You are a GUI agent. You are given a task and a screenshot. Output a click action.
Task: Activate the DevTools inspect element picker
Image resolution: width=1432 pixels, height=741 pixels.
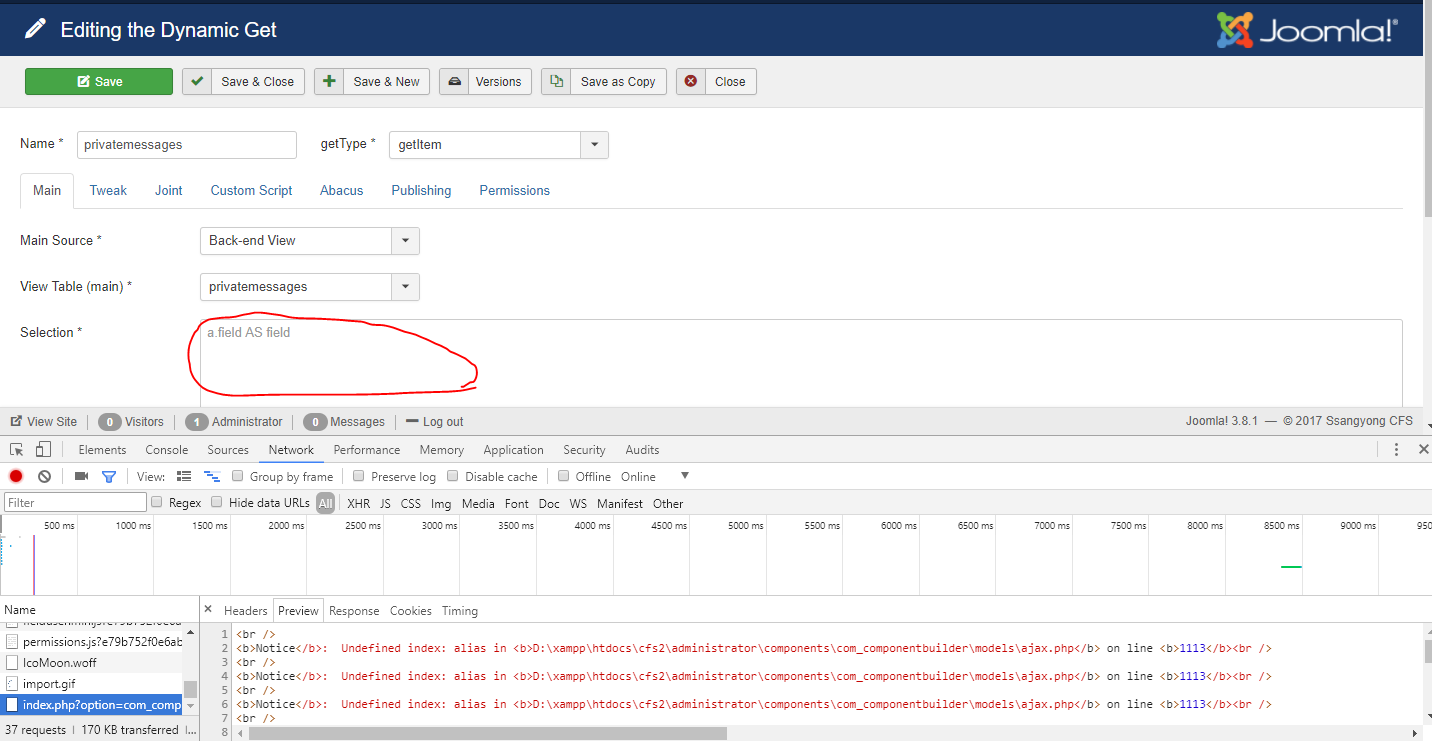pyautogui.click(x=17, y=450)
